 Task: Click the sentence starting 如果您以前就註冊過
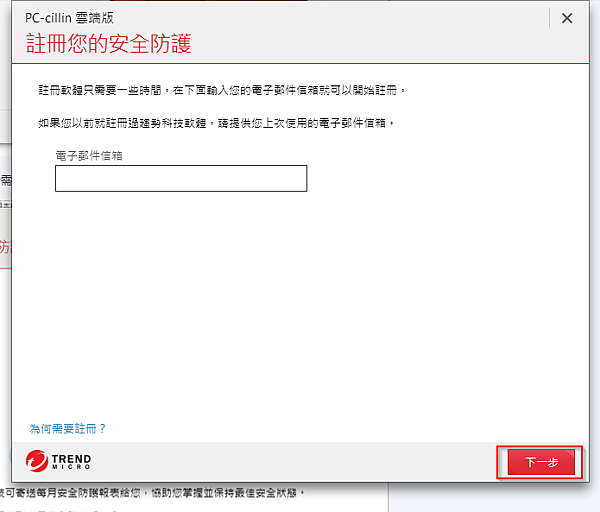tap(217, 123)
